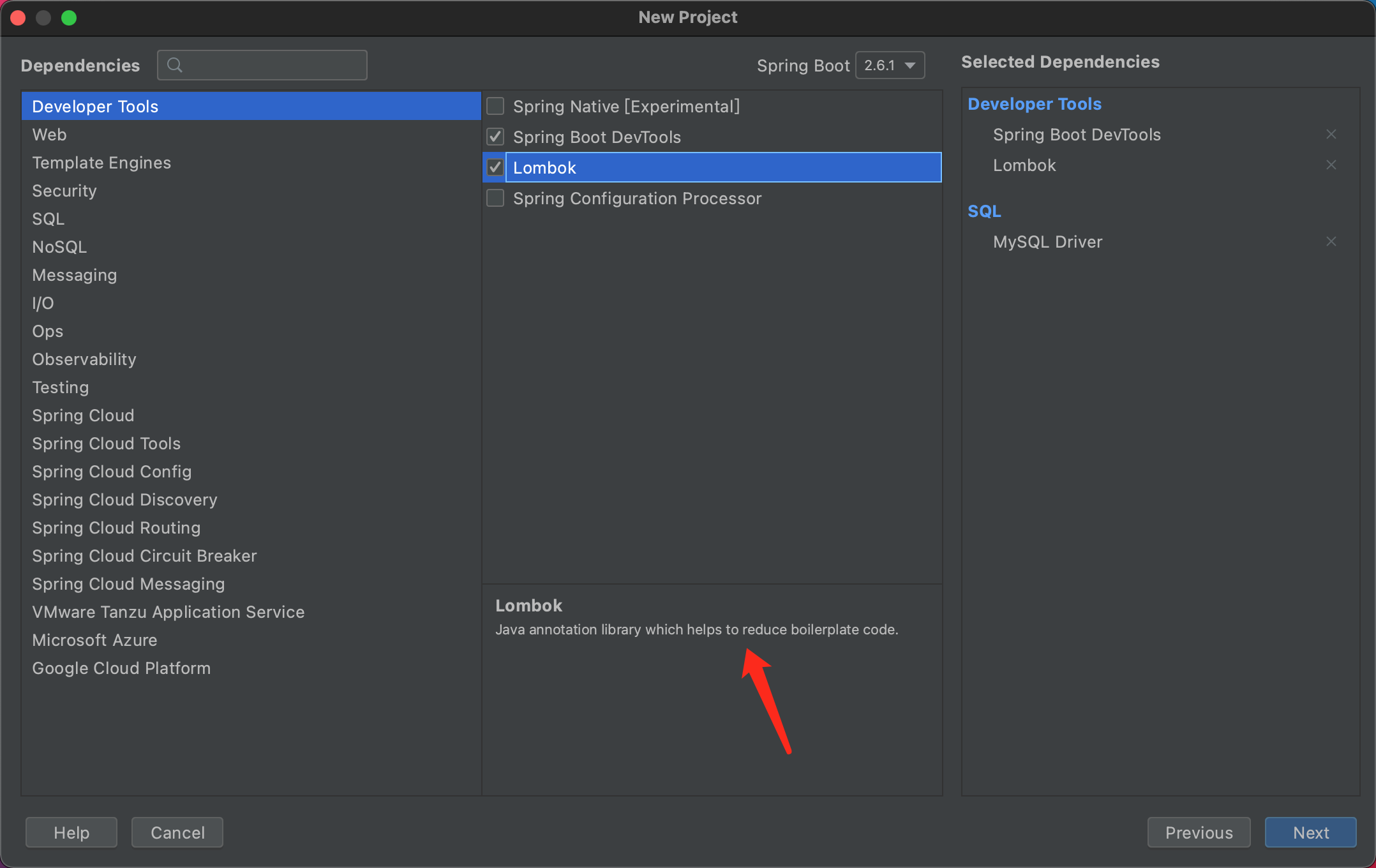
Task: Open the Spring Cloud Routing category
Action: 116,528
